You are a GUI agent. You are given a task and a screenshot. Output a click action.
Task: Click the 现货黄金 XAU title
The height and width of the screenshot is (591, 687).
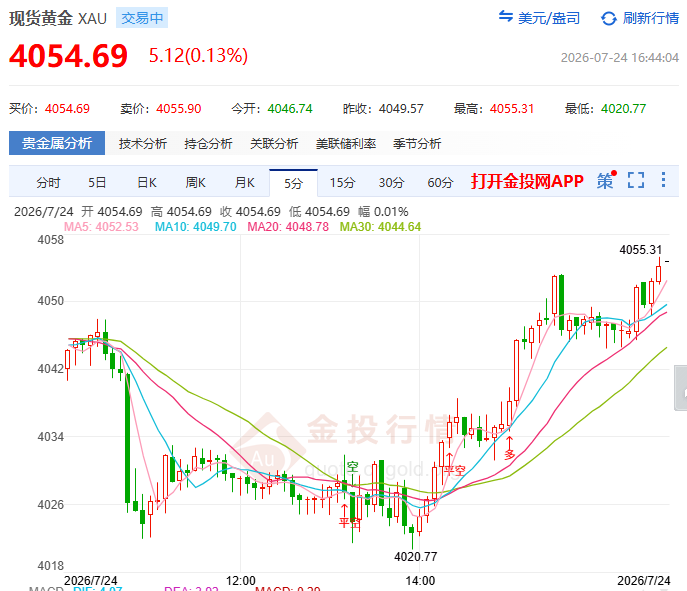pos(58,18)
